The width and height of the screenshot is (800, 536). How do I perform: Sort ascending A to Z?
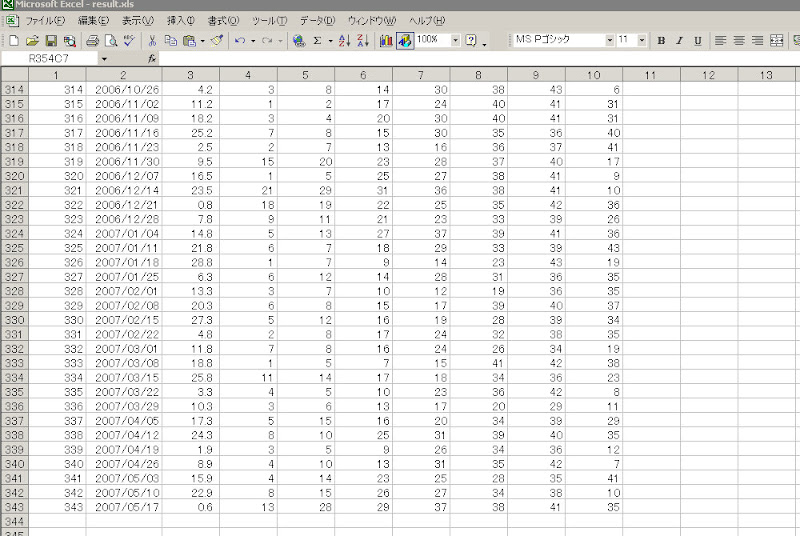(344, 41)
